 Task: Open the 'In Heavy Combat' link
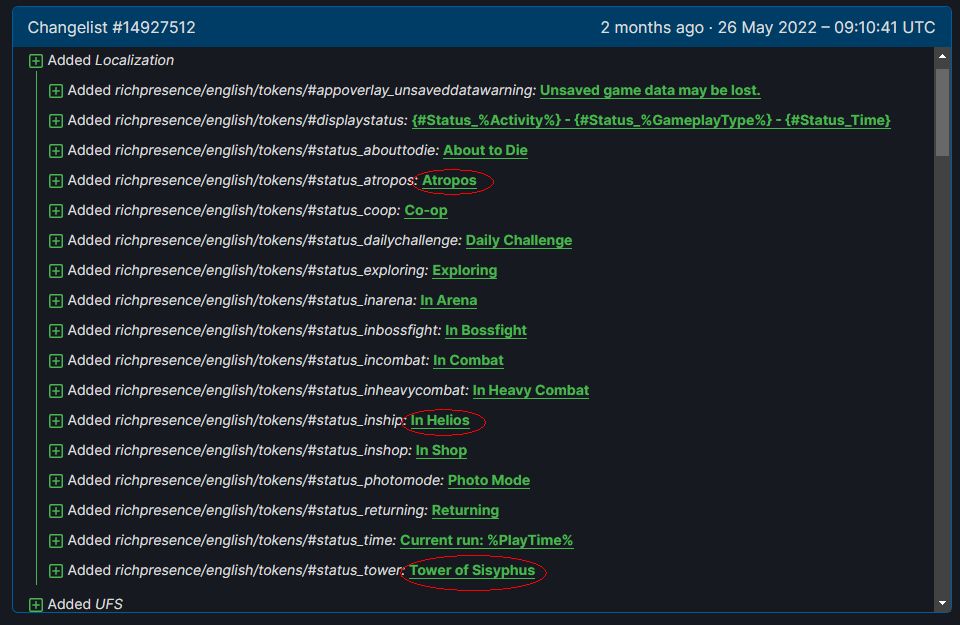click(x=530, y=390)
